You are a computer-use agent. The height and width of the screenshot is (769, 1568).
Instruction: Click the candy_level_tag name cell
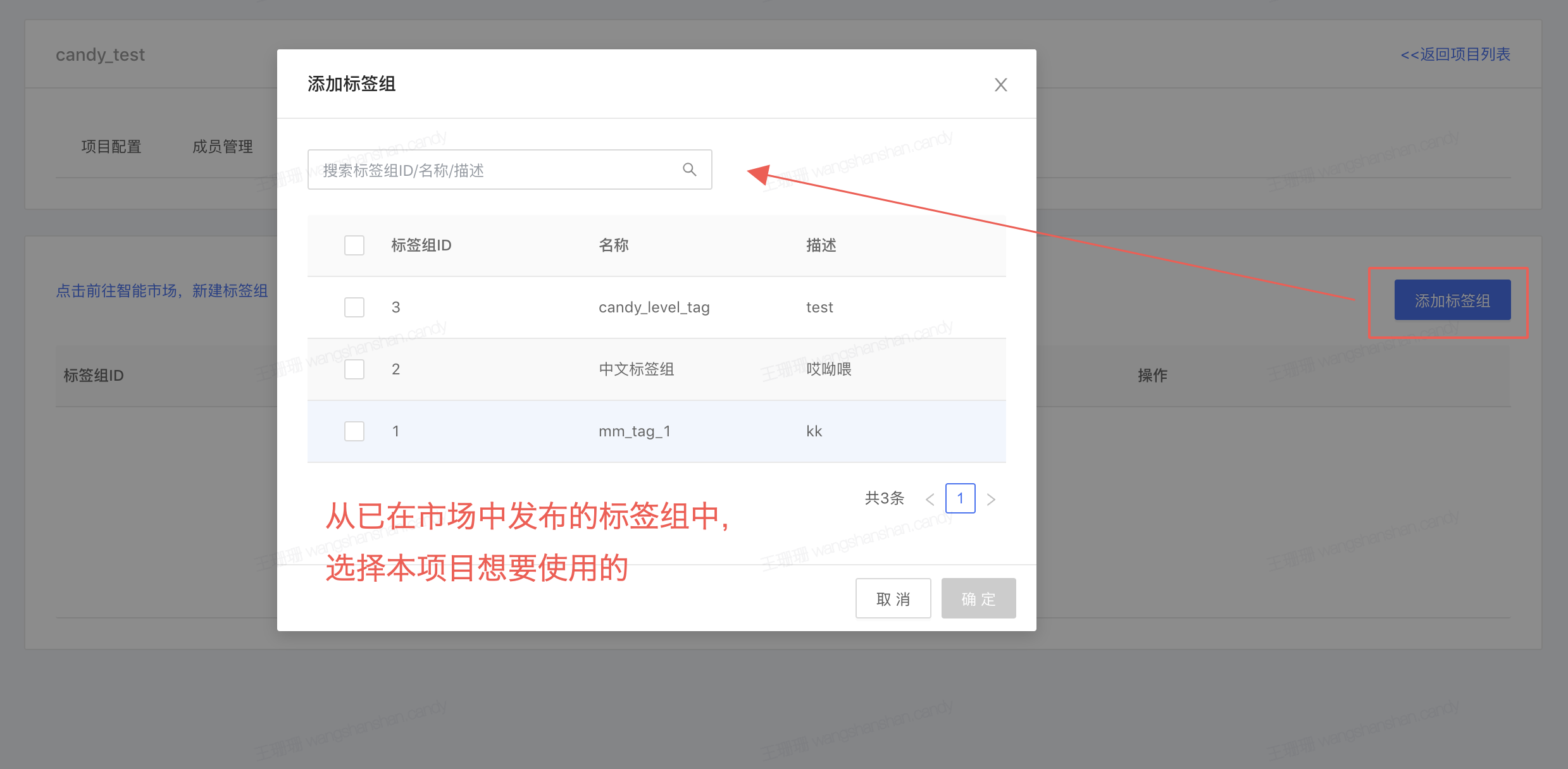[x=654, y=307]
